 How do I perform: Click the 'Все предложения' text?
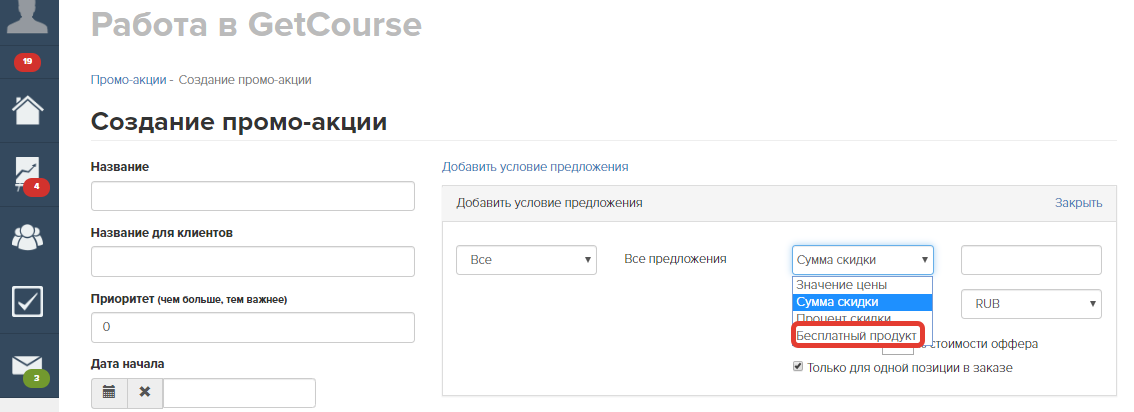click(675, 258)
